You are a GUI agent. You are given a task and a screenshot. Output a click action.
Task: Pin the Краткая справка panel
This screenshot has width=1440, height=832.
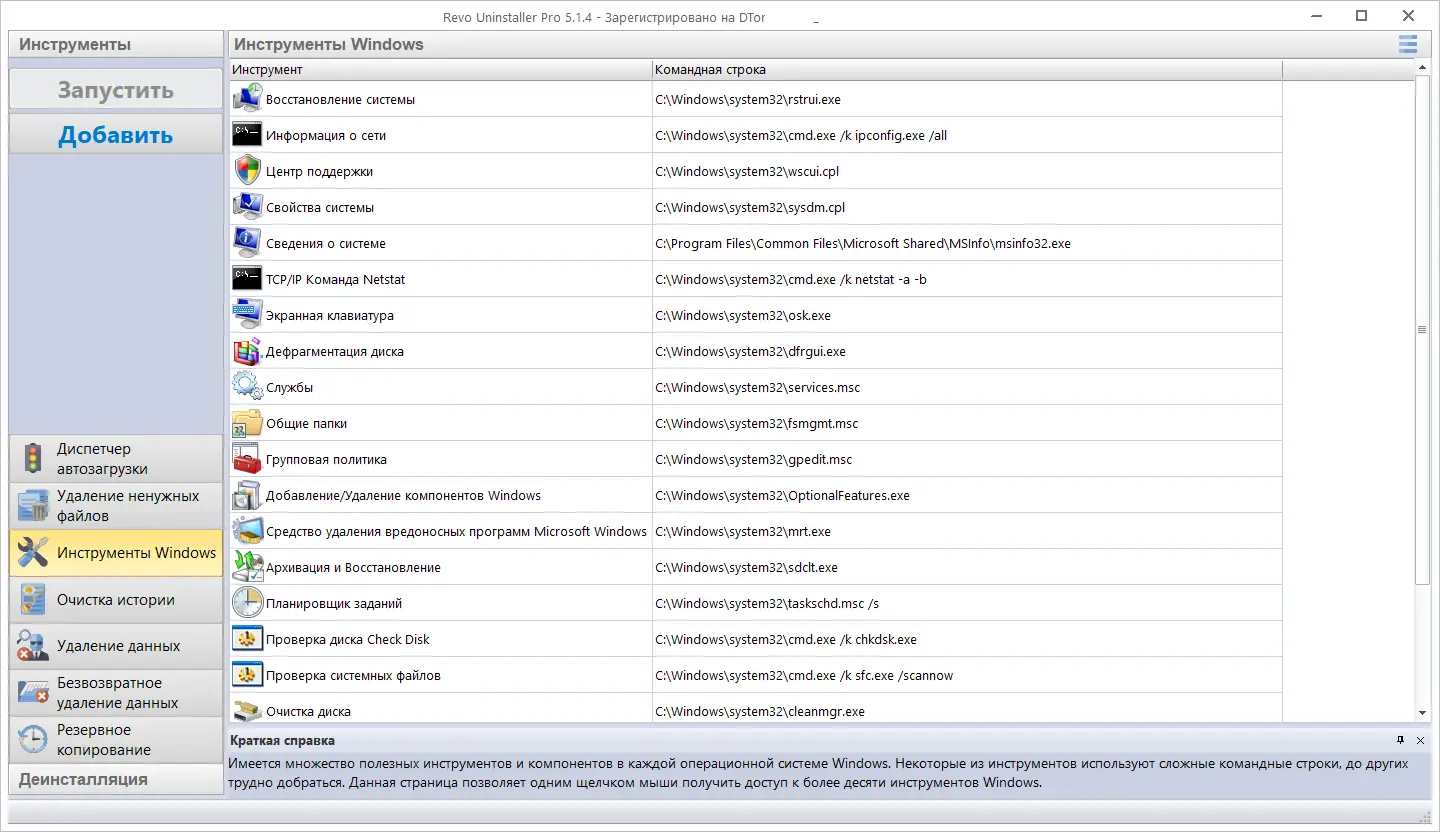(1401, 740)
